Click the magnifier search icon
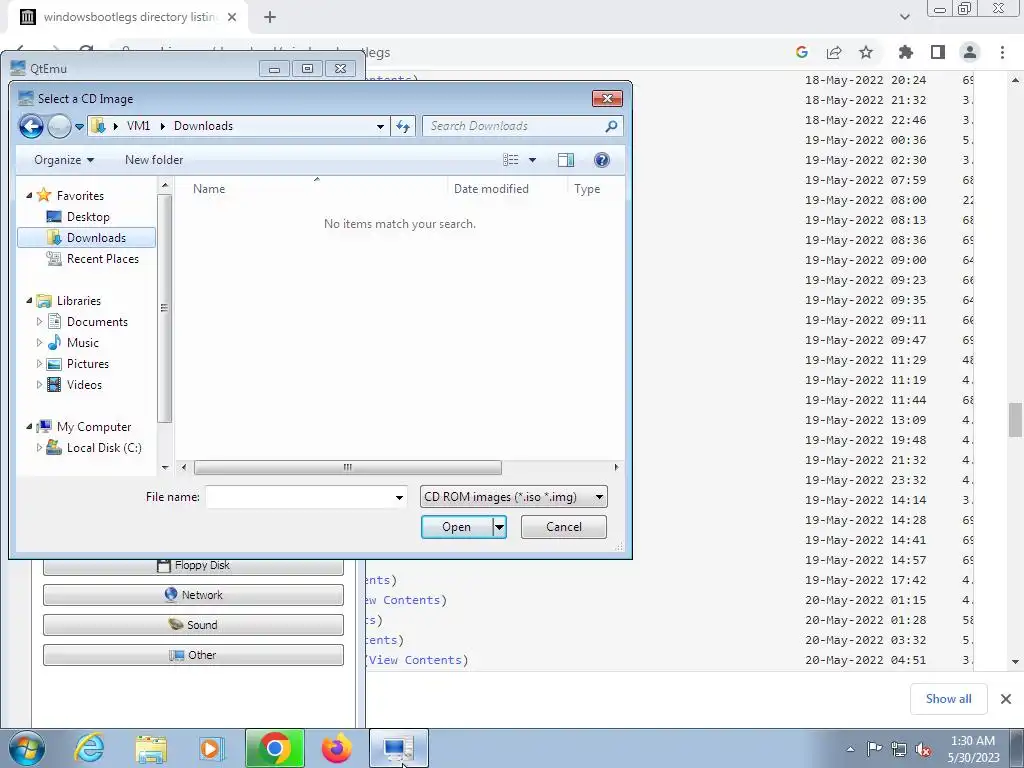1024x768 pixels. point(611,126)
